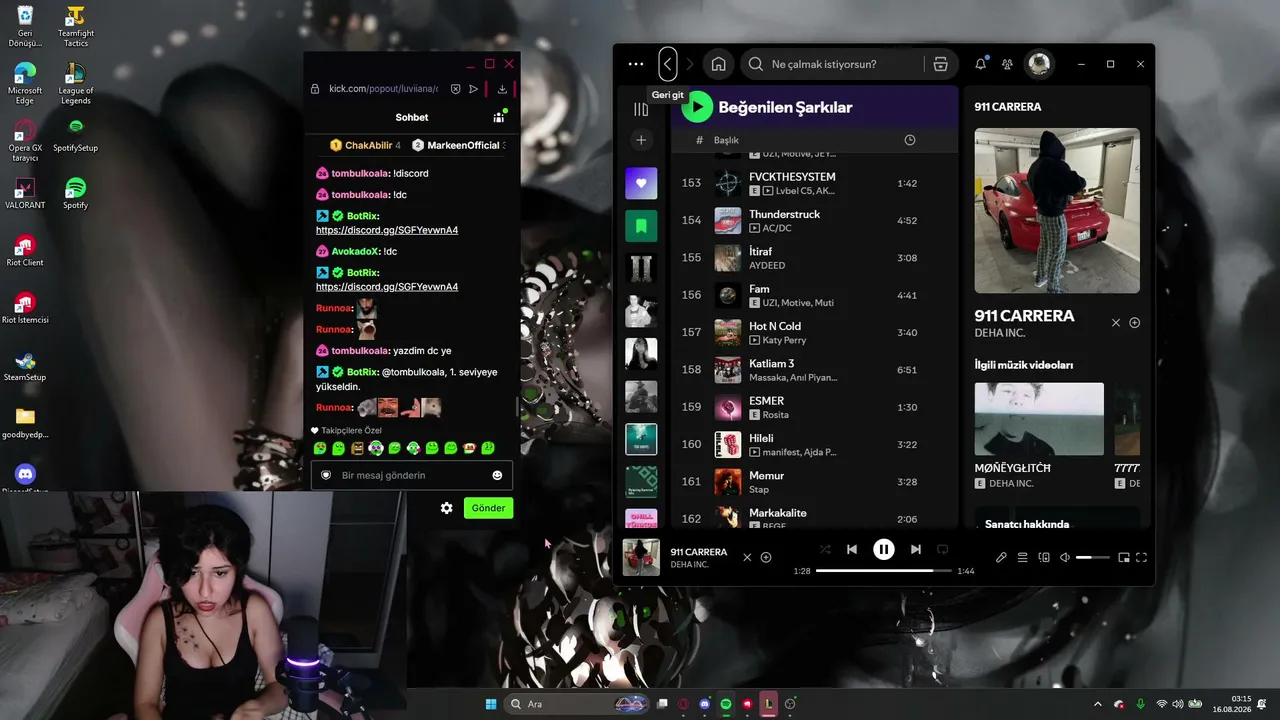Dismiss 911 CARRERA with the player bar X icon
The height and width of the screenshot is (720, 1280).
(x=747, y=557)
